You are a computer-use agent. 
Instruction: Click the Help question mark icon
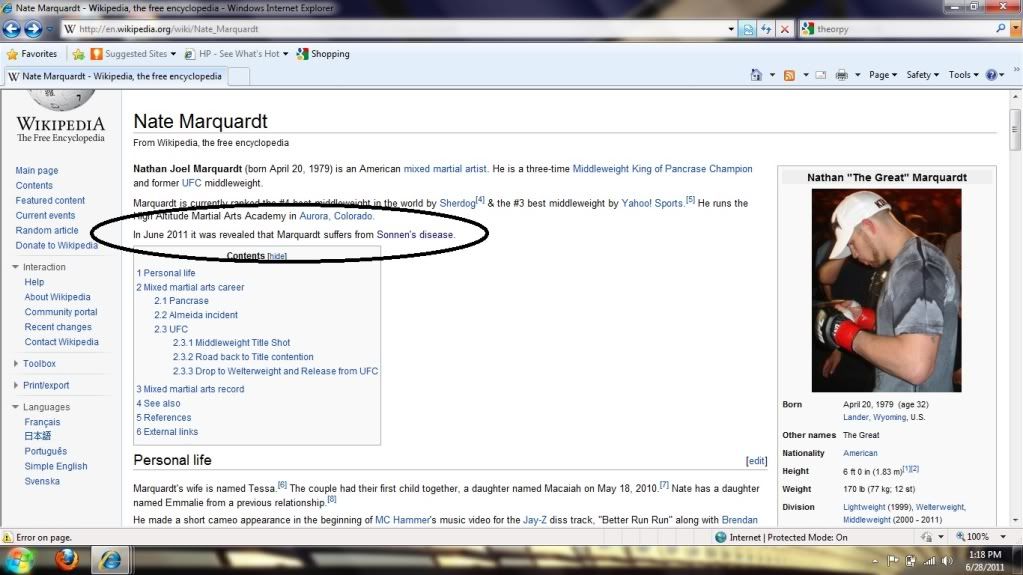point(991,75)
